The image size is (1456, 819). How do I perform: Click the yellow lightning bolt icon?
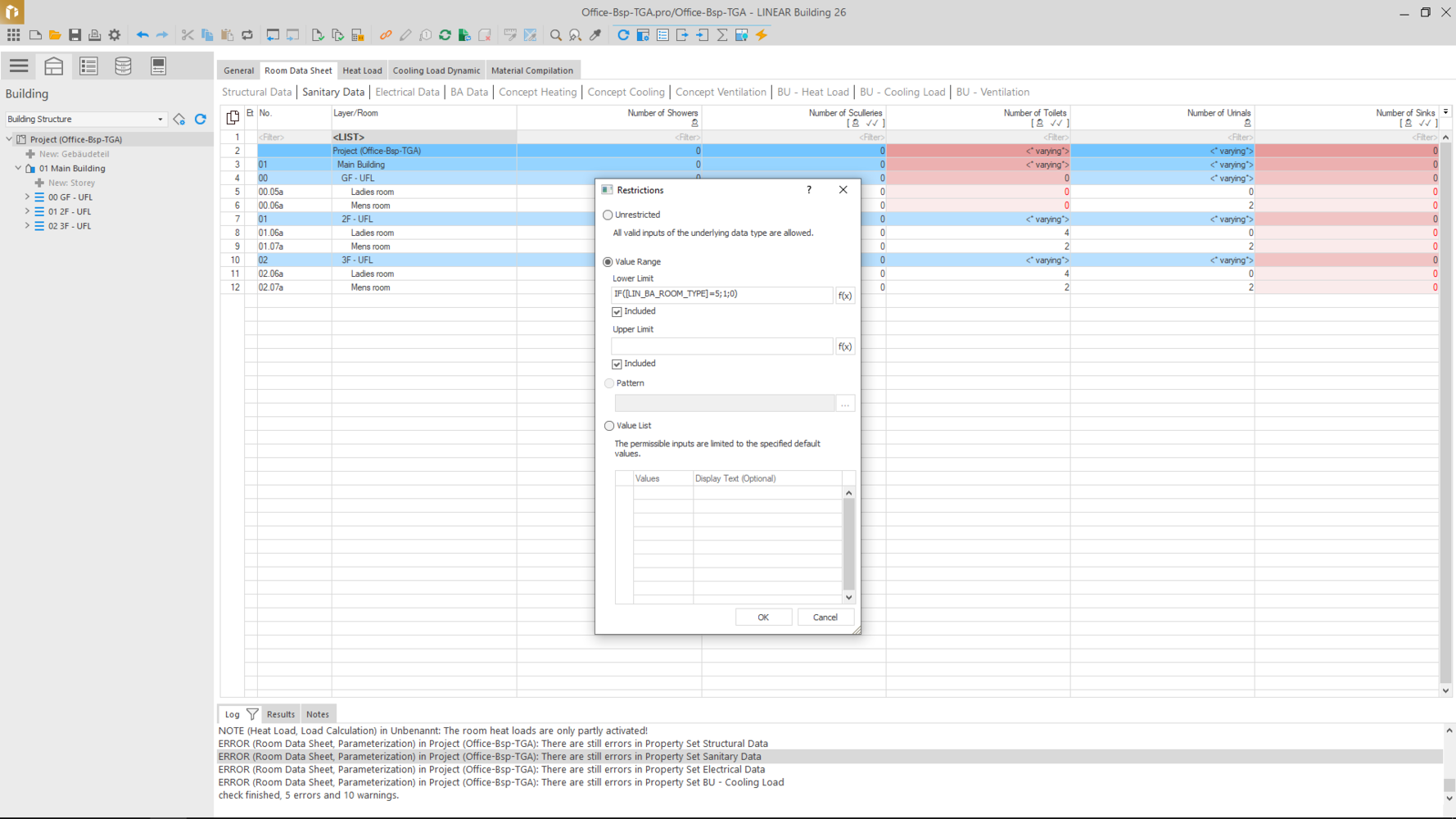click(x=762, y=35)
